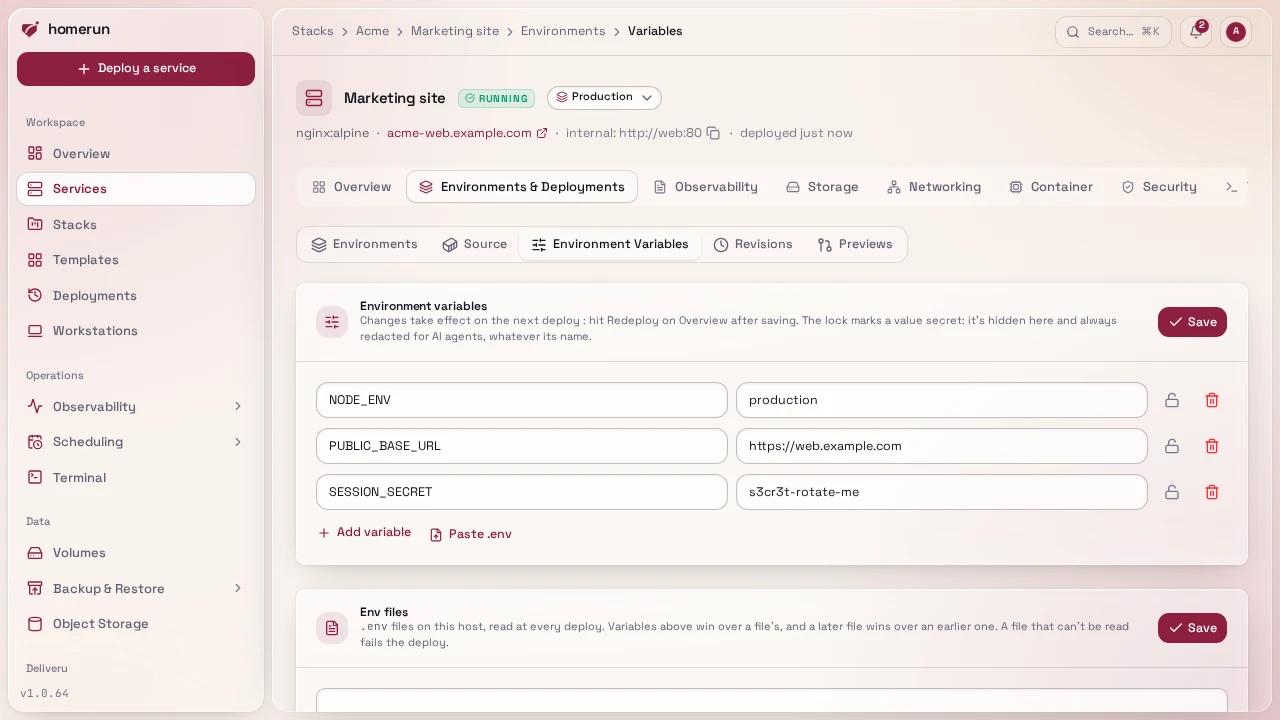Toggle the lock on SESSION_SECRET
Image resolution: width=1280 pixels, height=720 pixels.
pyautogui.click(x=1172, y=492)
